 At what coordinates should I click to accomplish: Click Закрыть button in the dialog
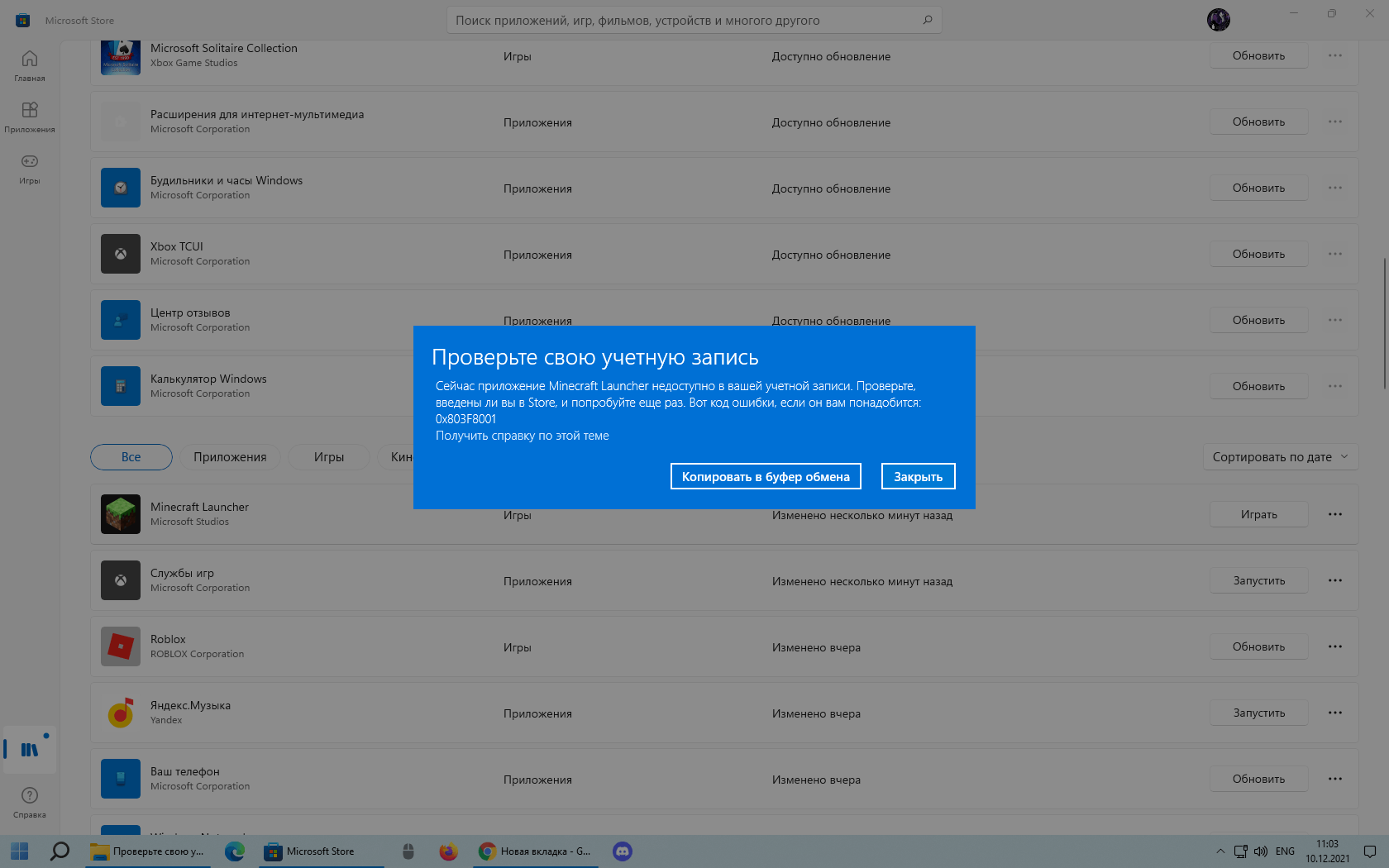918,476
